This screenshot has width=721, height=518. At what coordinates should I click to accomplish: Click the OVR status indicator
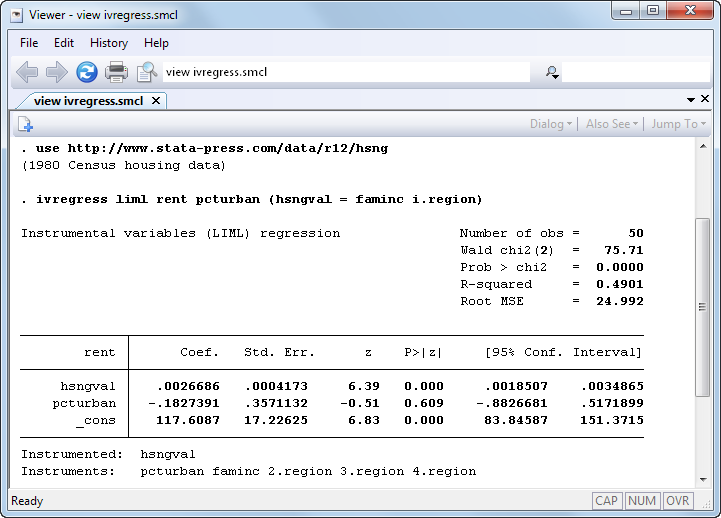click(x=678, y=501)
